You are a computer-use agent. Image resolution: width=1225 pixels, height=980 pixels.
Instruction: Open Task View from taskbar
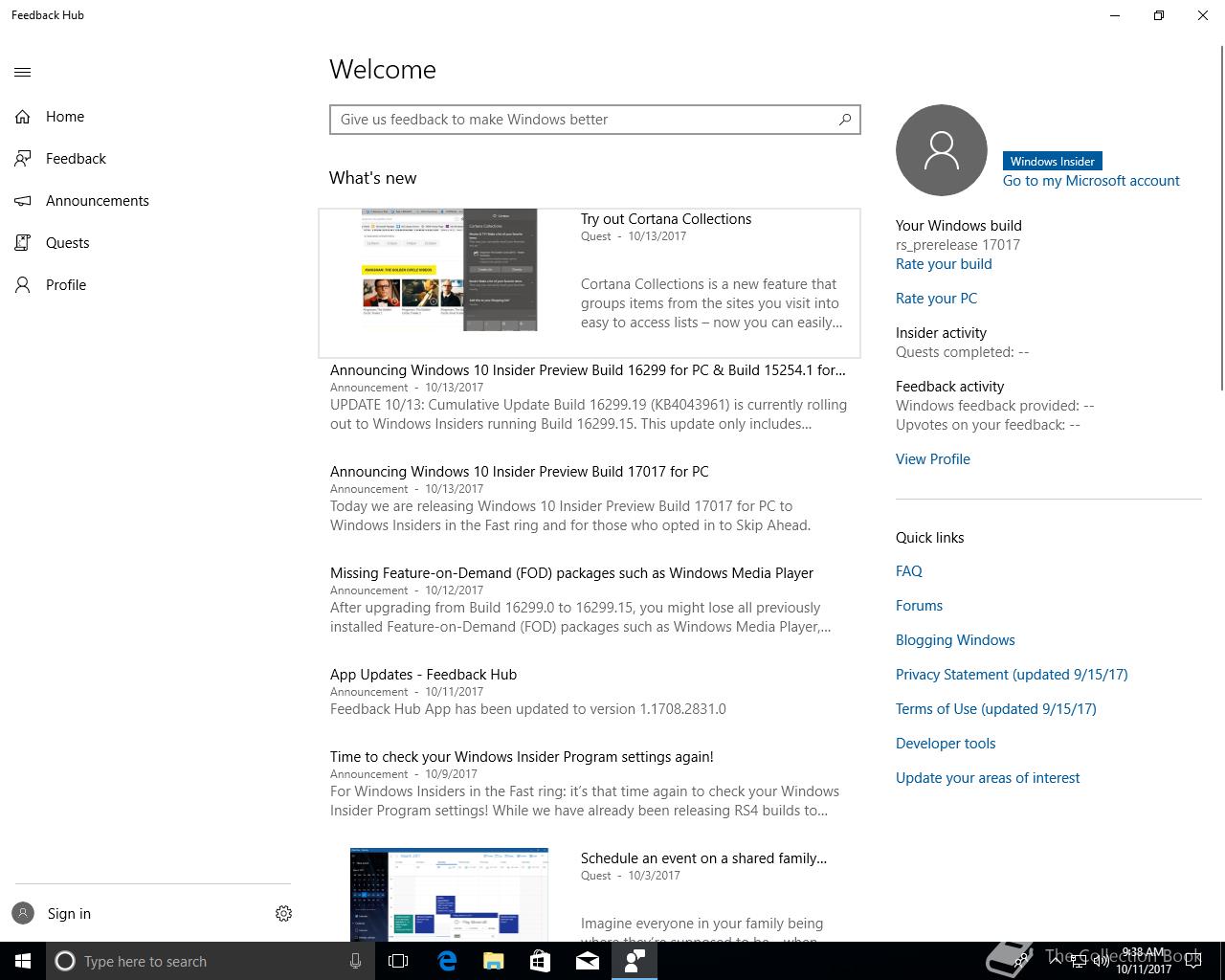coord(398,961)
